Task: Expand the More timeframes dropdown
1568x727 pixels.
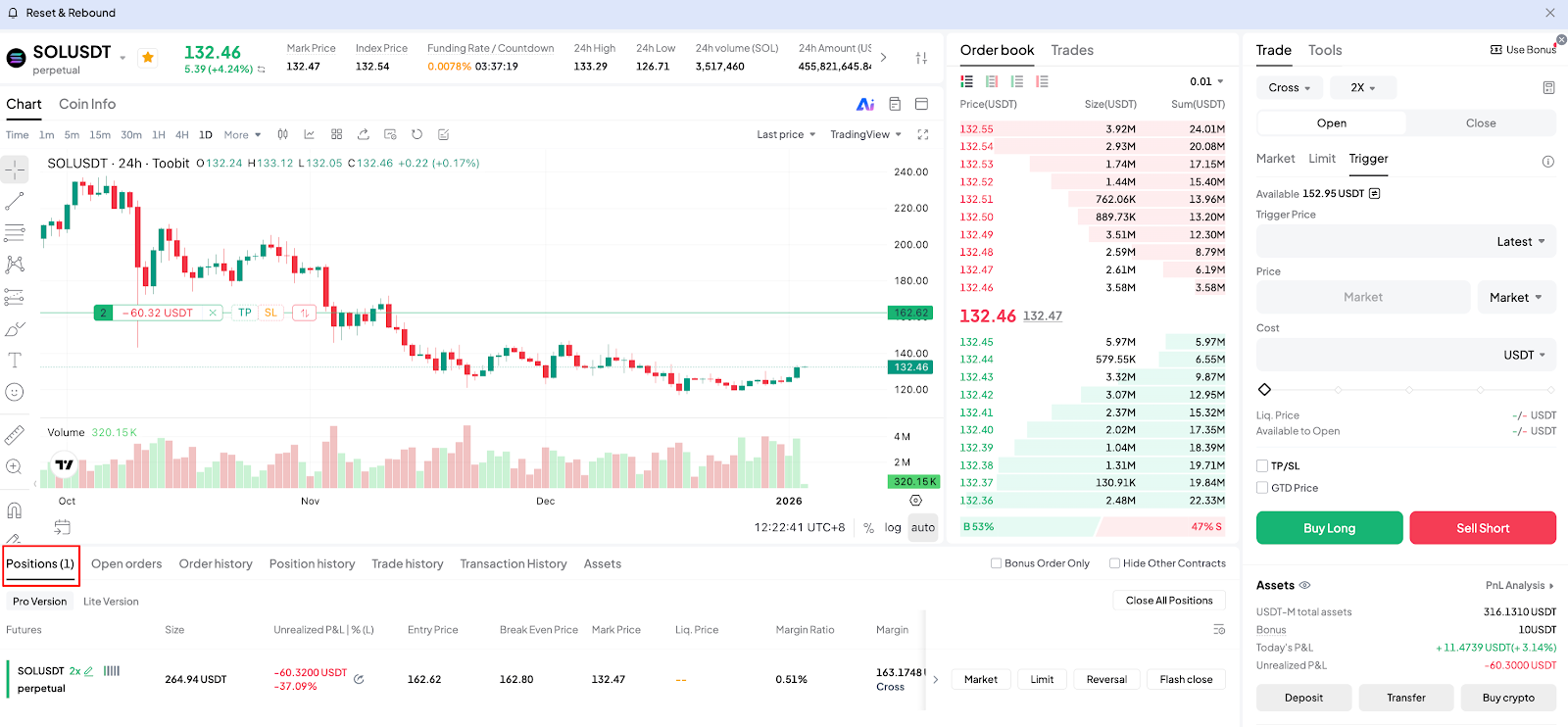Action: point(242,135)
